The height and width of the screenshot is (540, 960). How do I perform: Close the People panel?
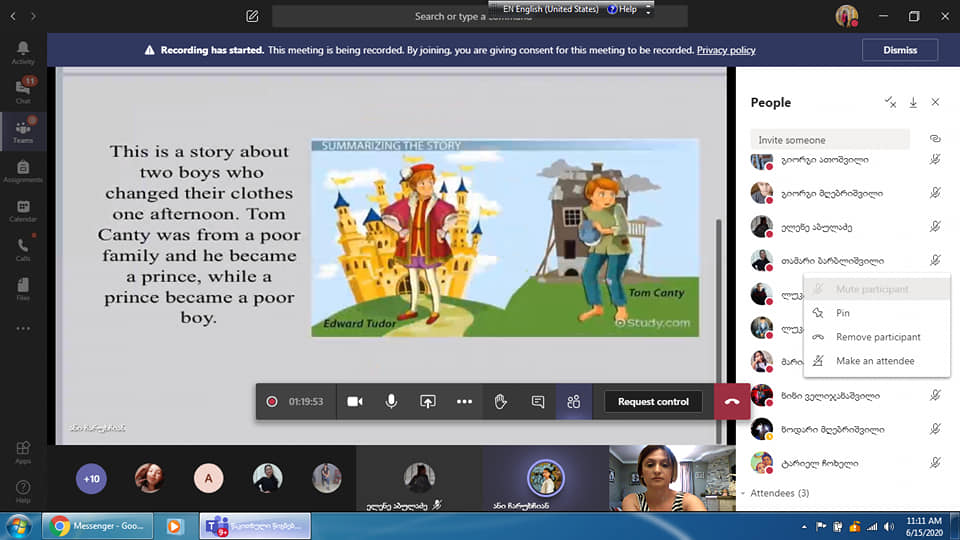point(935,102)
